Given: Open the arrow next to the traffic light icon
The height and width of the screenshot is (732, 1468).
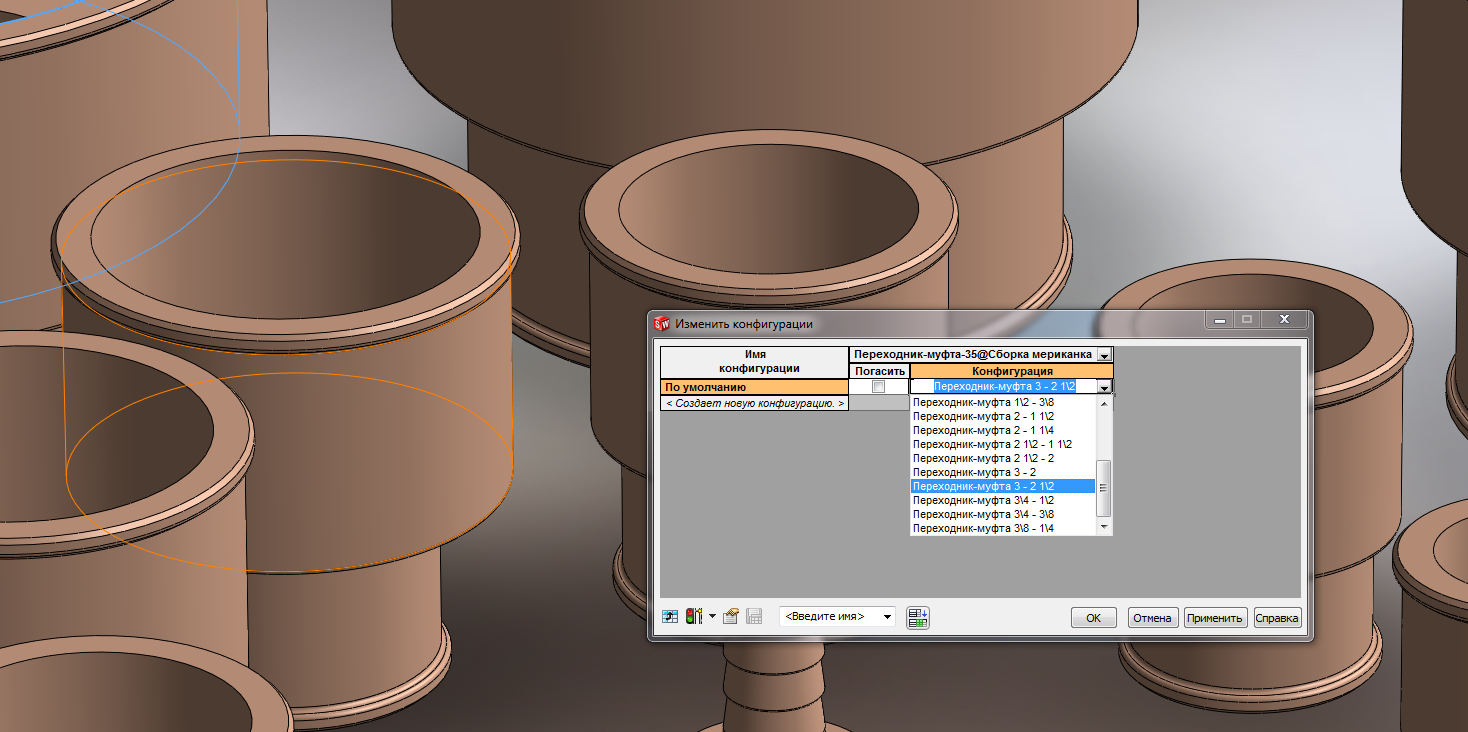Looking at the screenshot, I should click(x=712, y=617).
